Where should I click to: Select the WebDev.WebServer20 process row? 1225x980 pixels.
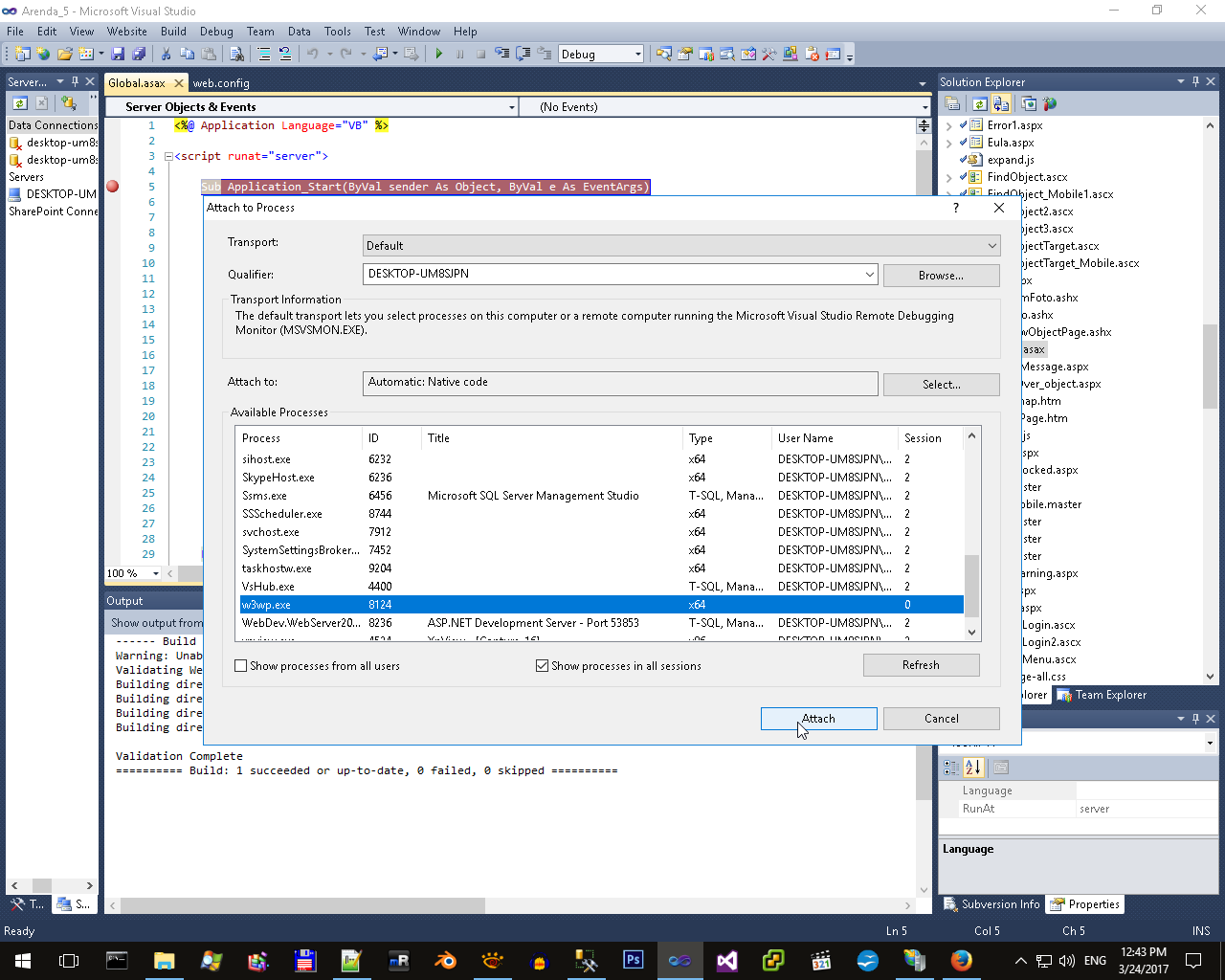pos(601,623)
